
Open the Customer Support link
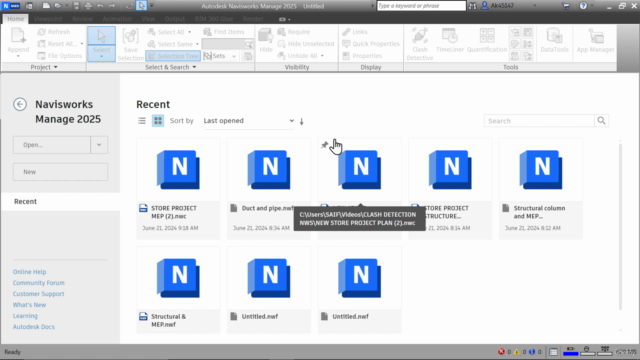(38, 294)
